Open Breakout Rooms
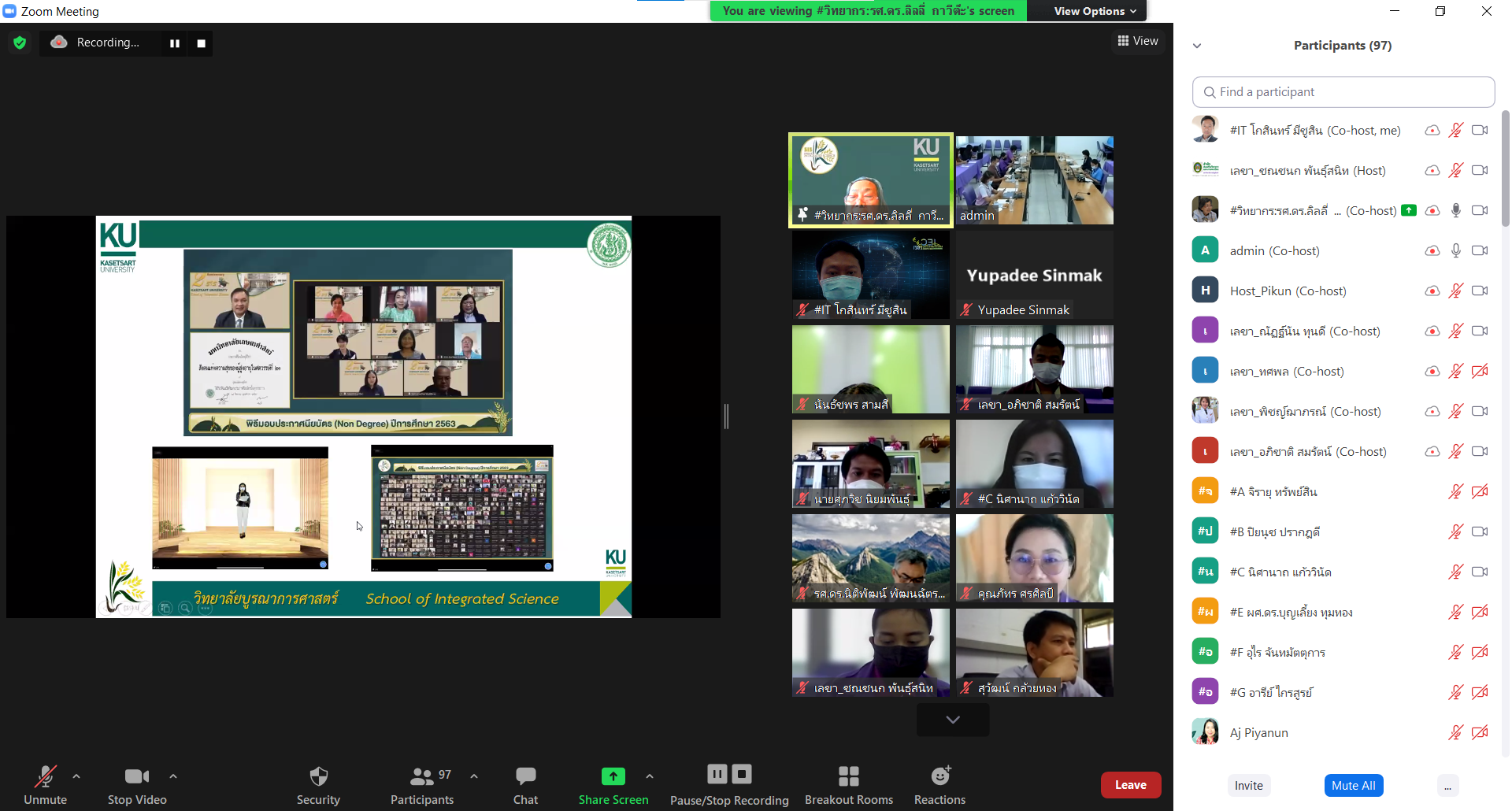 (848, 785)
